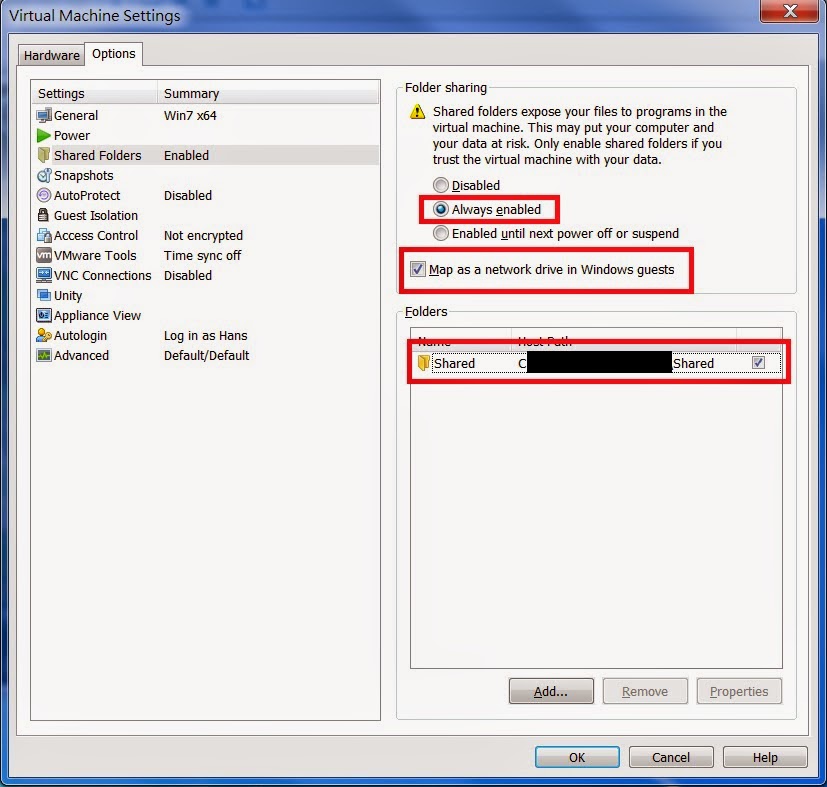This screenshot has width=827, height=787.
Task: Click the Add... button
Action: coord(551,691)
